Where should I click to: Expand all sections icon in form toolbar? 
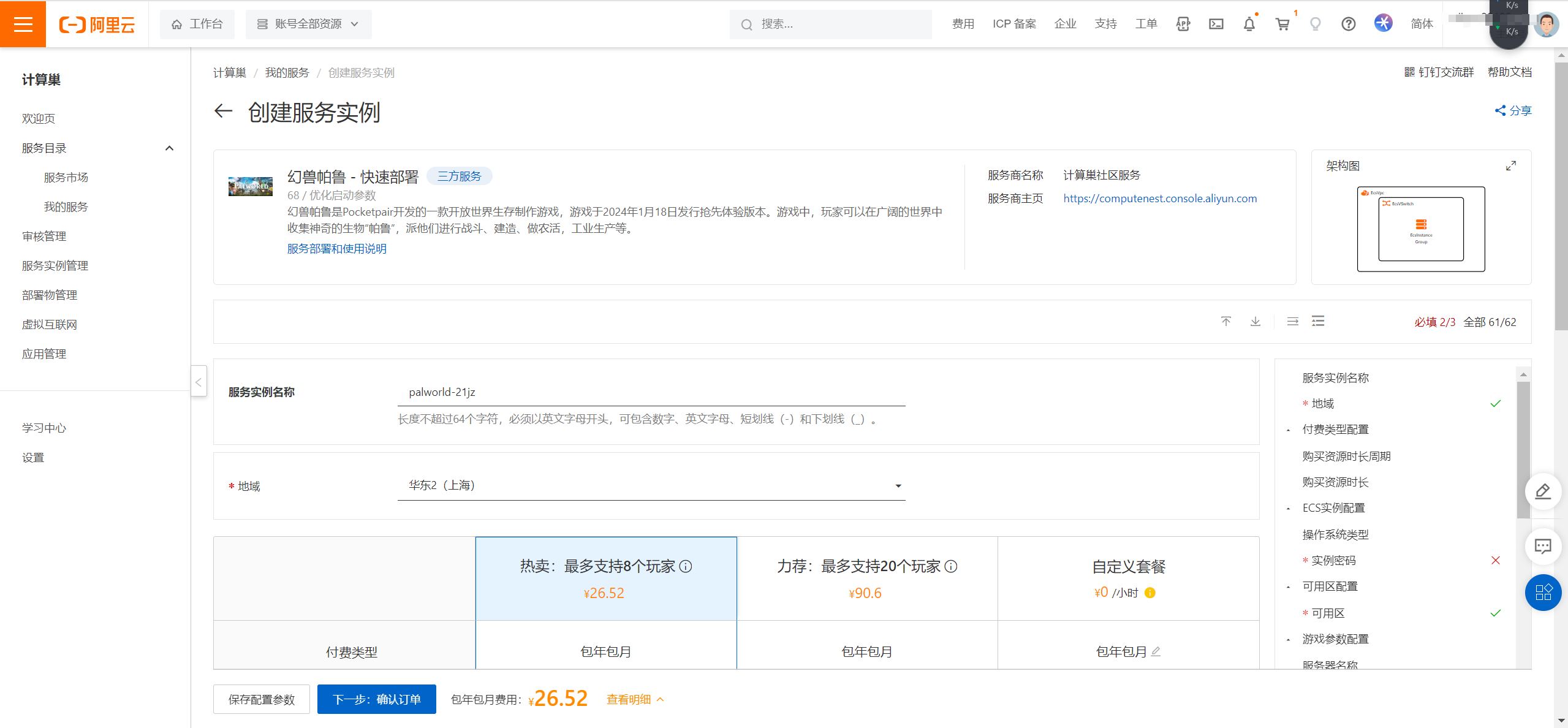pyautogui.click(x=1318, y=321)
